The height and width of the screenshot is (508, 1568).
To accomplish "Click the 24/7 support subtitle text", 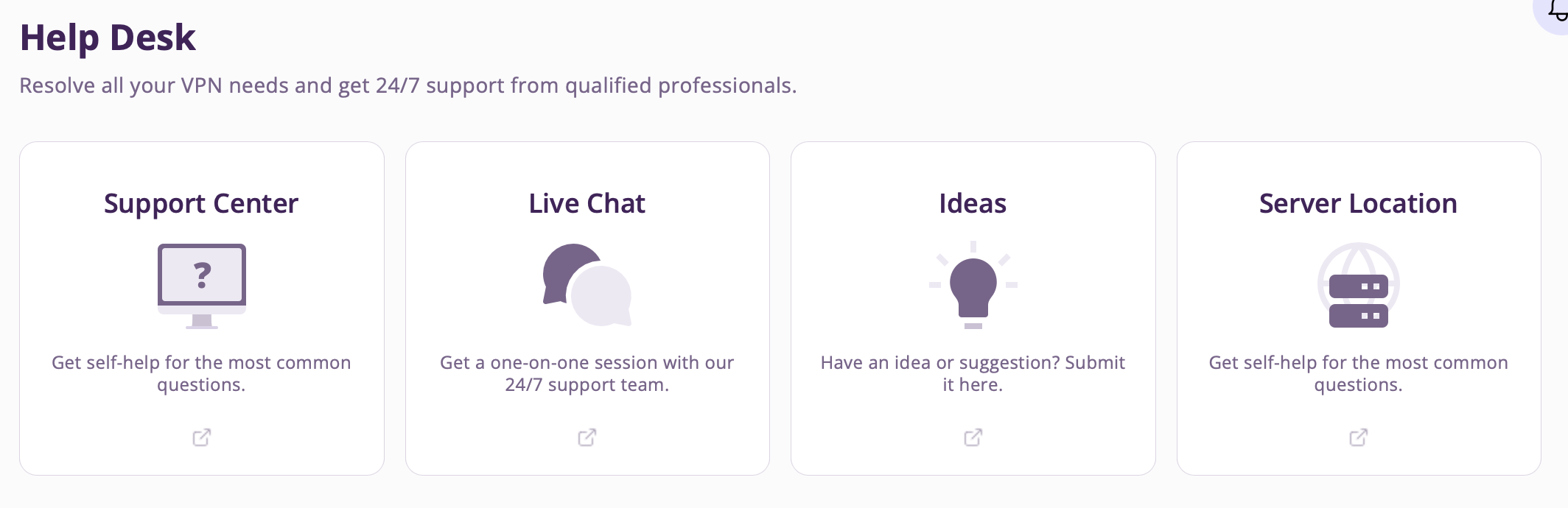I will [x=407, y=85].
